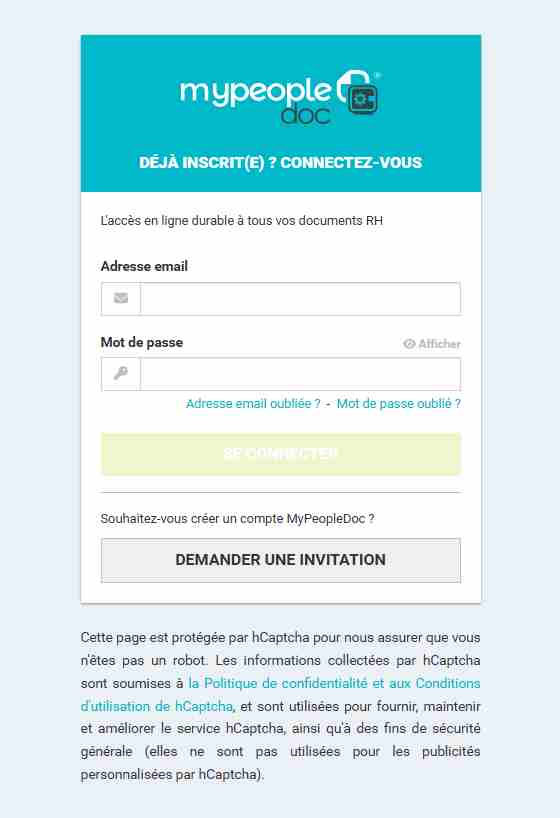Open the Mot de passe oublié link
The height and width of the screenshot is (818, 560).
coord(399,404)
